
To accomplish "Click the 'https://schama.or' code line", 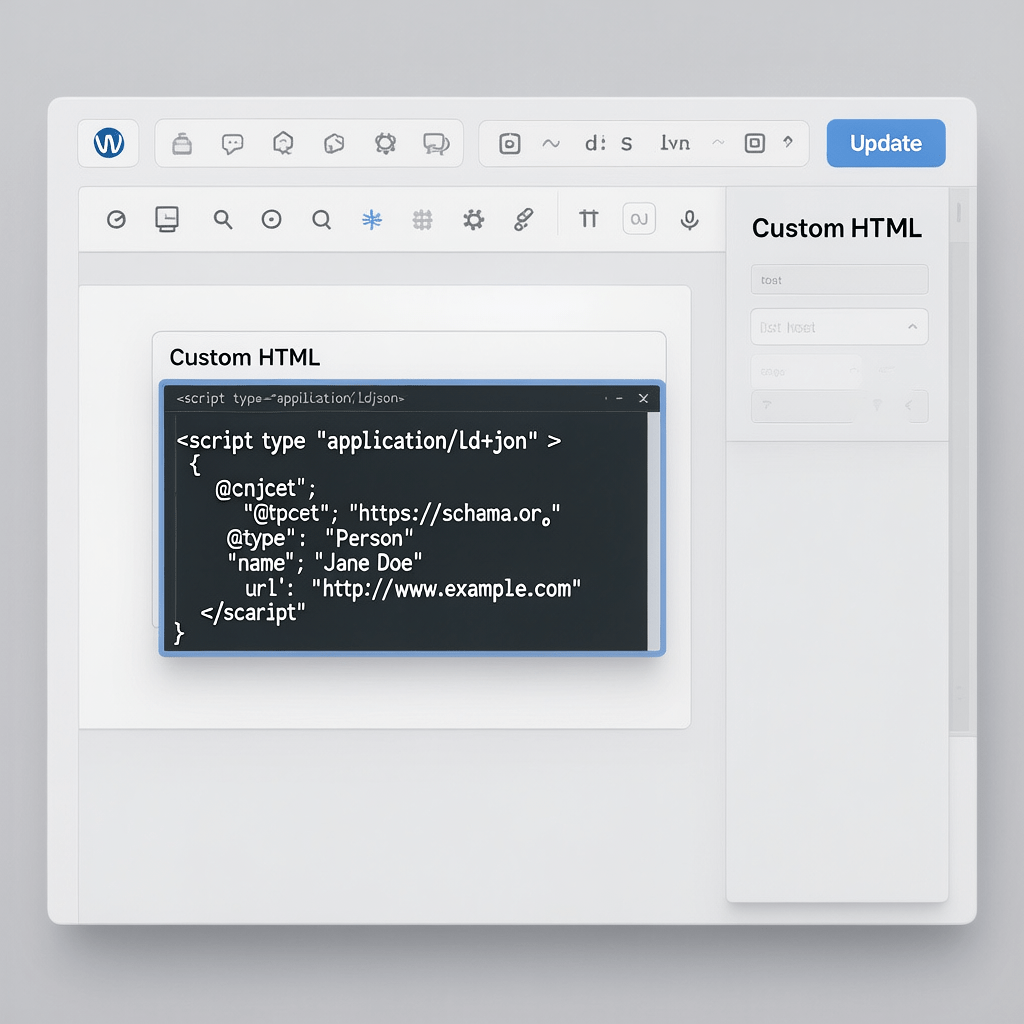I will pyautogui.click(x=402, y=514).
